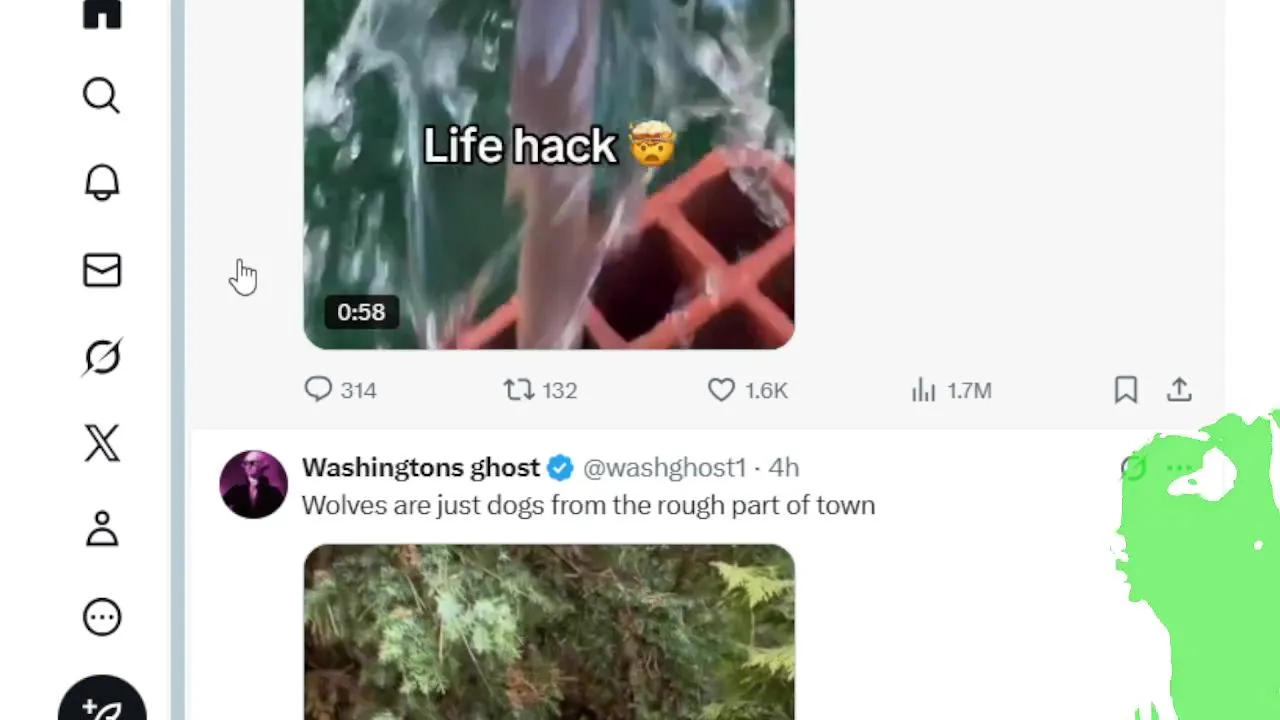Open Washingtons ghost profile avatar

click(253, 485)
